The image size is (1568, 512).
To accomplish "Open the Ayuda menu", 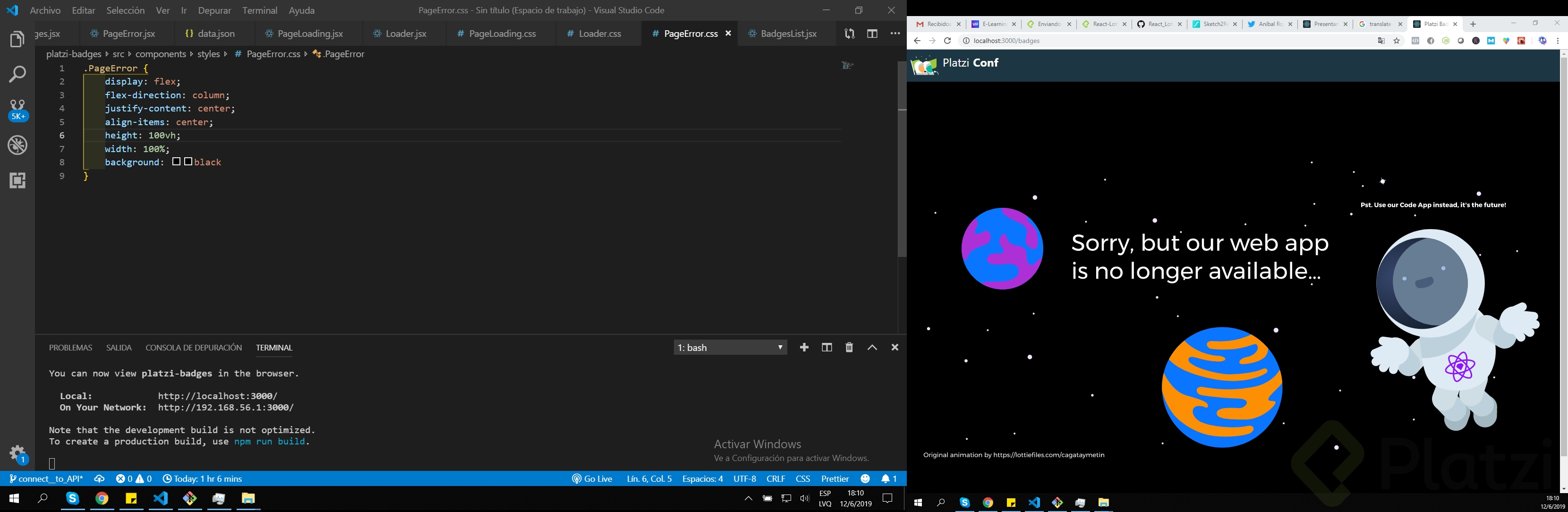I will [302, 10].
